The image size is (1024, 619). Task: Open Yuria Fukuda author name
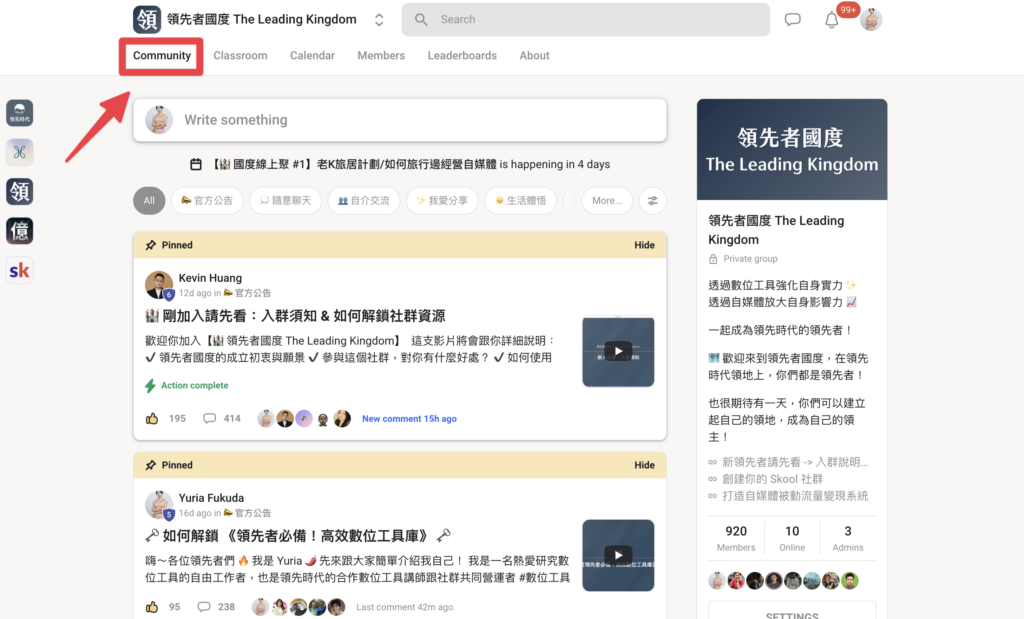211,498
